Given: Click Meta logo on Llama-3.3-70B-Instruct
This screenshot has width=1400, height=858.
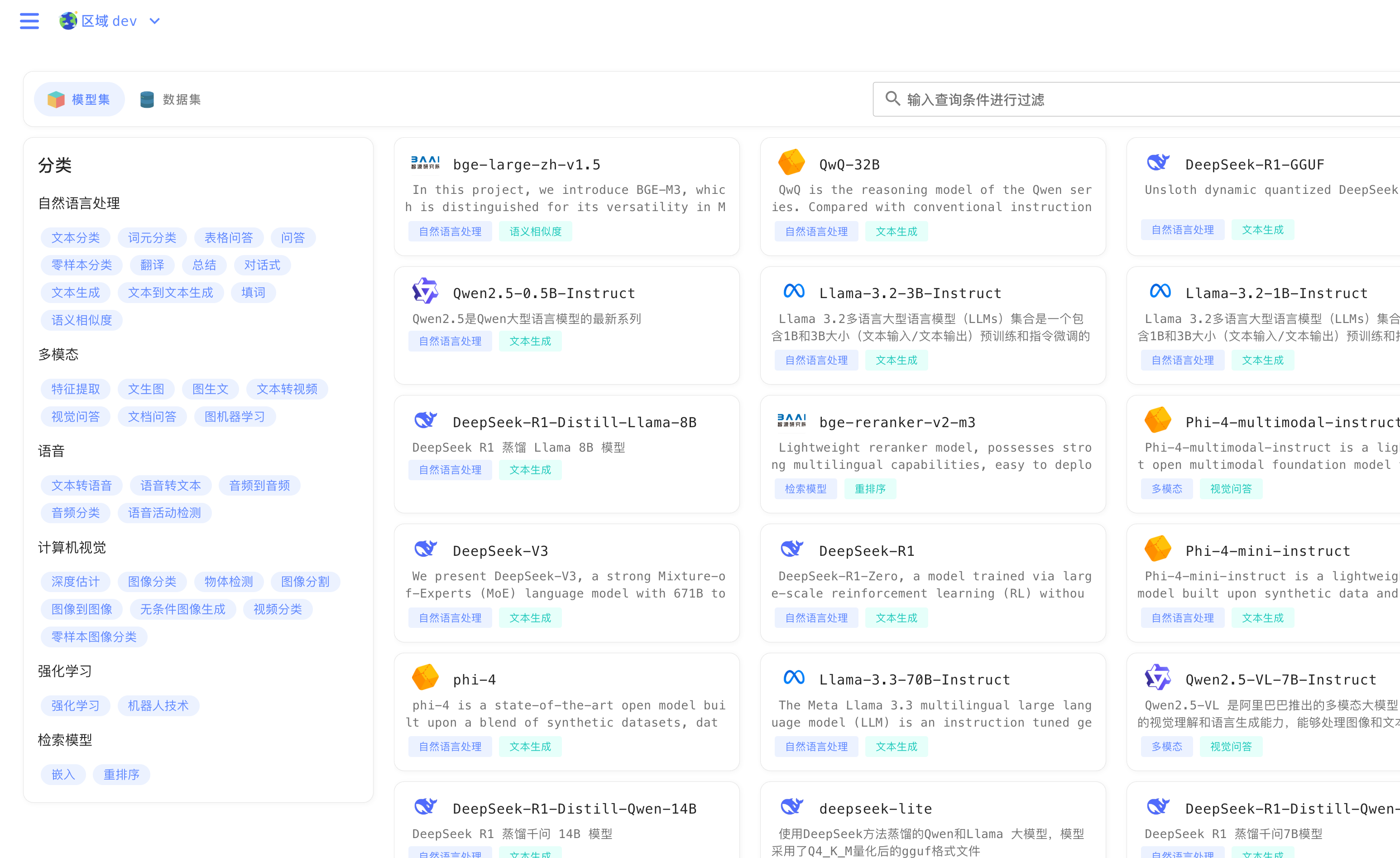Looking at the screenshot, I should click(794, 677).
